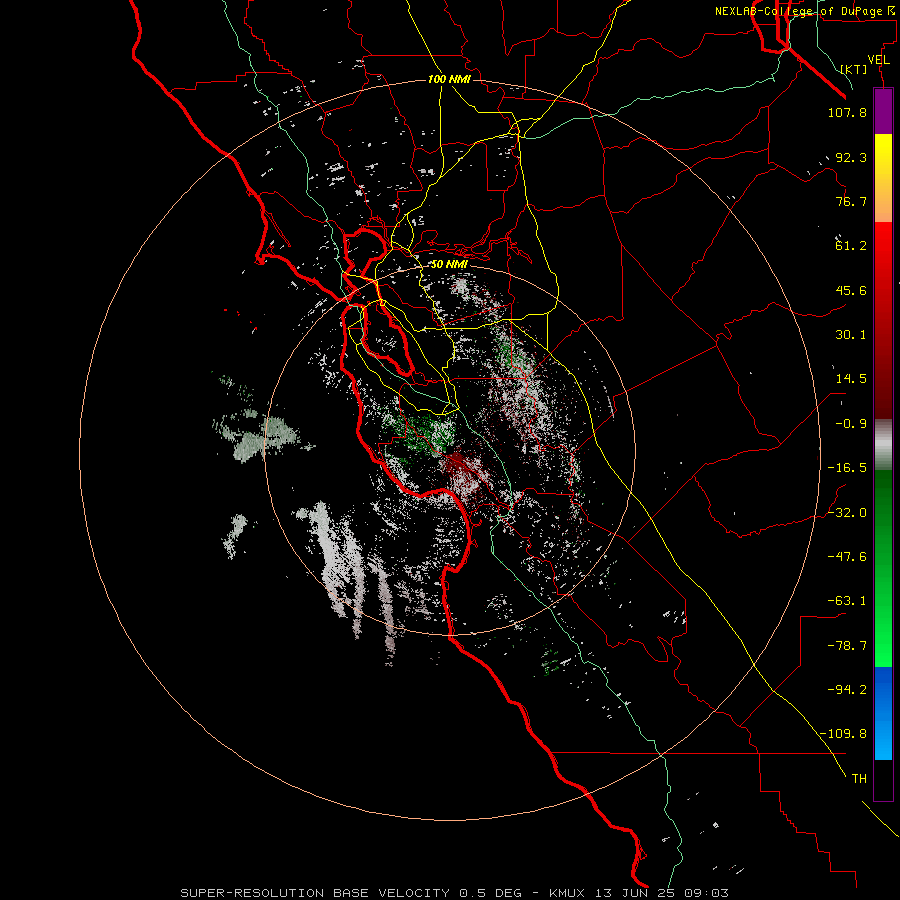Click the 100 NMI range ring label
Screen dimensions: 900x900
click(x=449, y=79)
